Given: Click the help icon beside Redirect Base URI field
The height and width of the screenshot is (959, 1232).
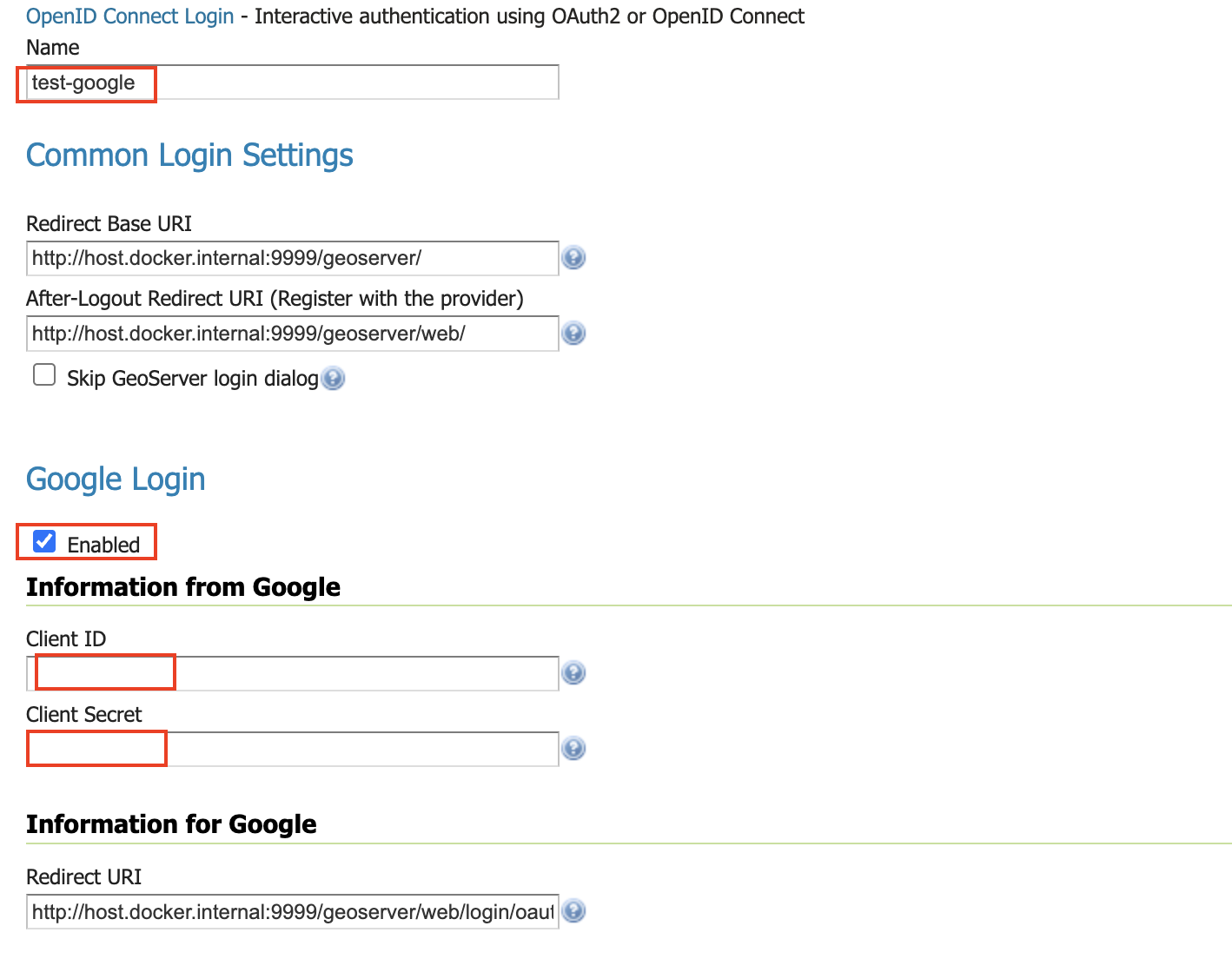Looking at the screenshot, I should [x=573, y=258].
